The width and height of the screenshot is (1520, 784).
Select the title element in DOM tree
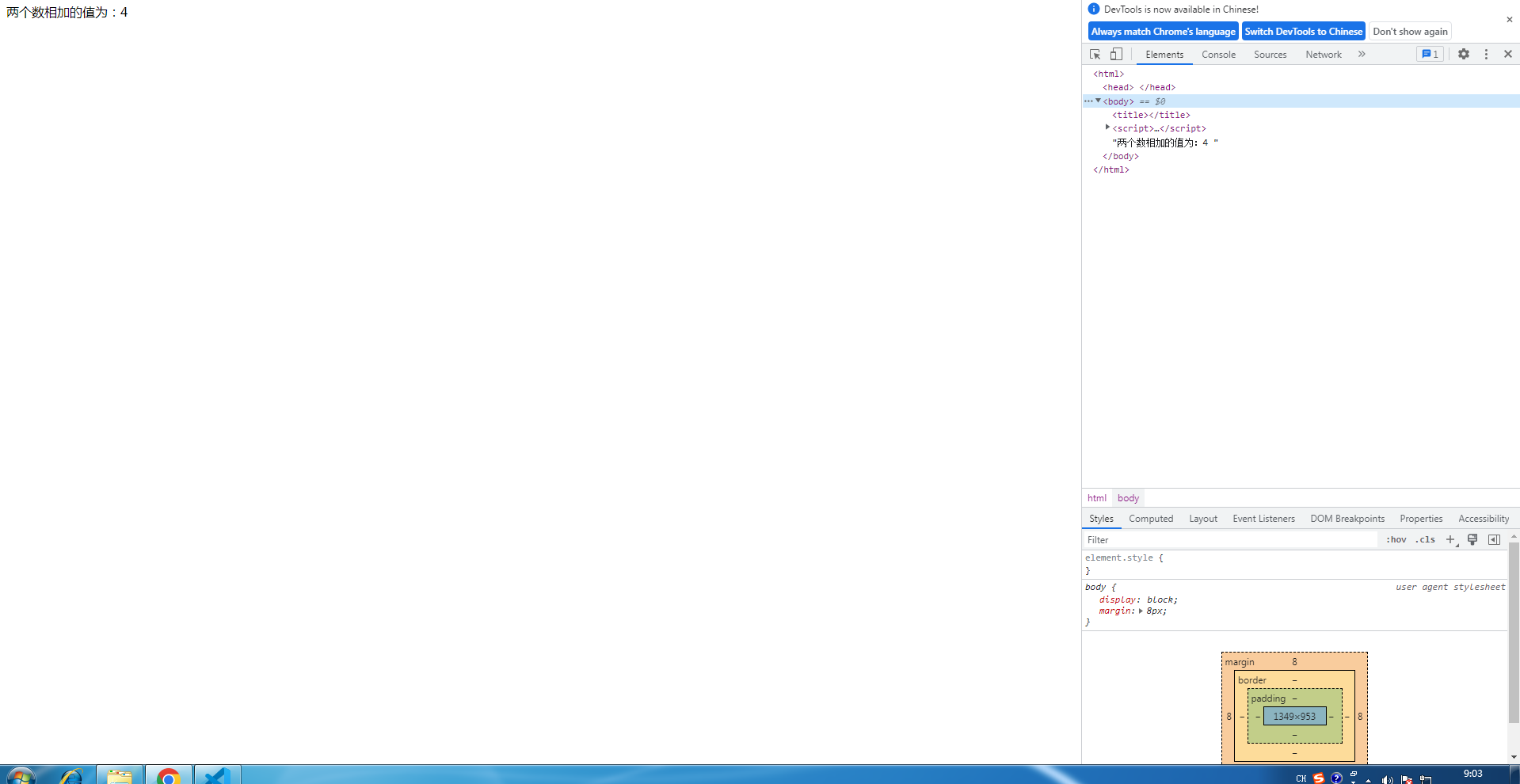[x=1151, y=116]
